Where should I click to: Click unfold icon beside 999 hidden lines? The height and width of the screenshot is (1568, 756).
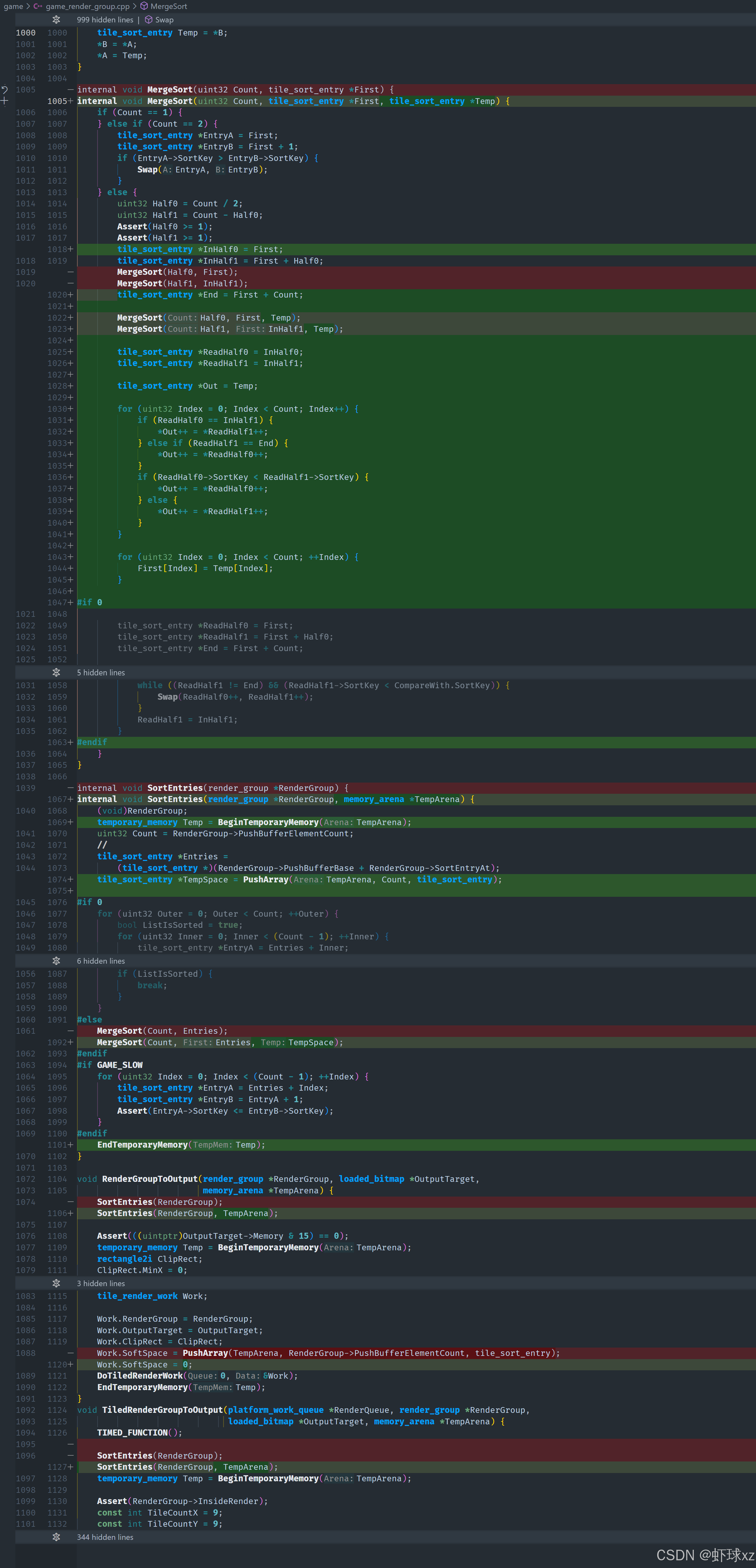pyautogui.click(x=56, y=20)
